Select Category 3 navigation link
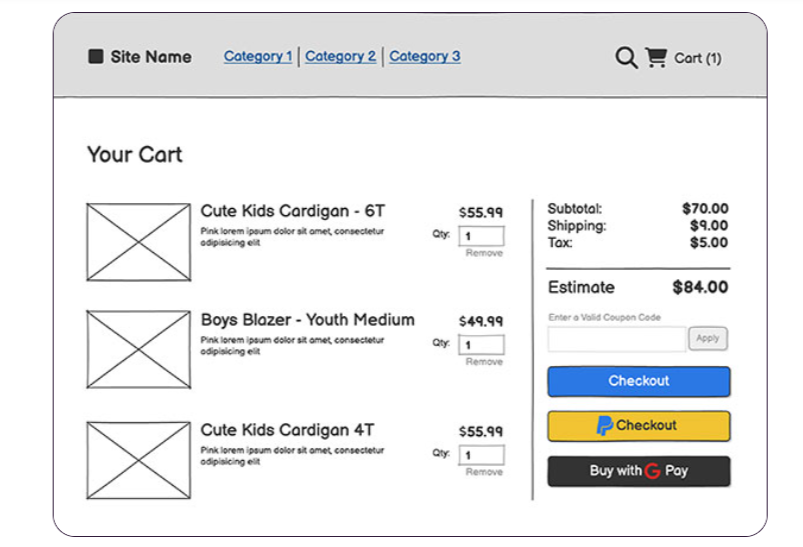Image resolution: width=803 pixels, height=547 pixels. click(x=425, y=56)
